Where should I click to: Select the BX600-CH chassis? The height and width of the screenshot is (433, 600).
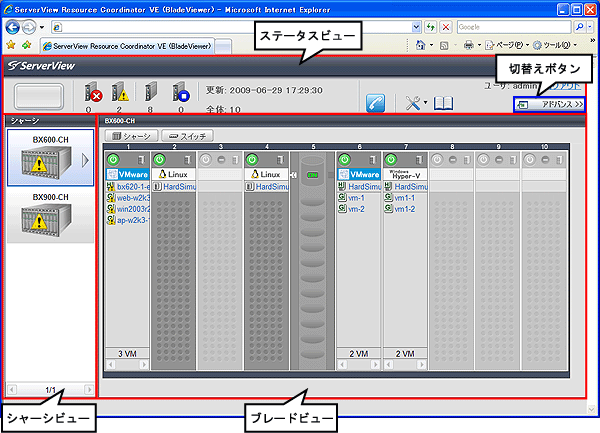(51, 158)
